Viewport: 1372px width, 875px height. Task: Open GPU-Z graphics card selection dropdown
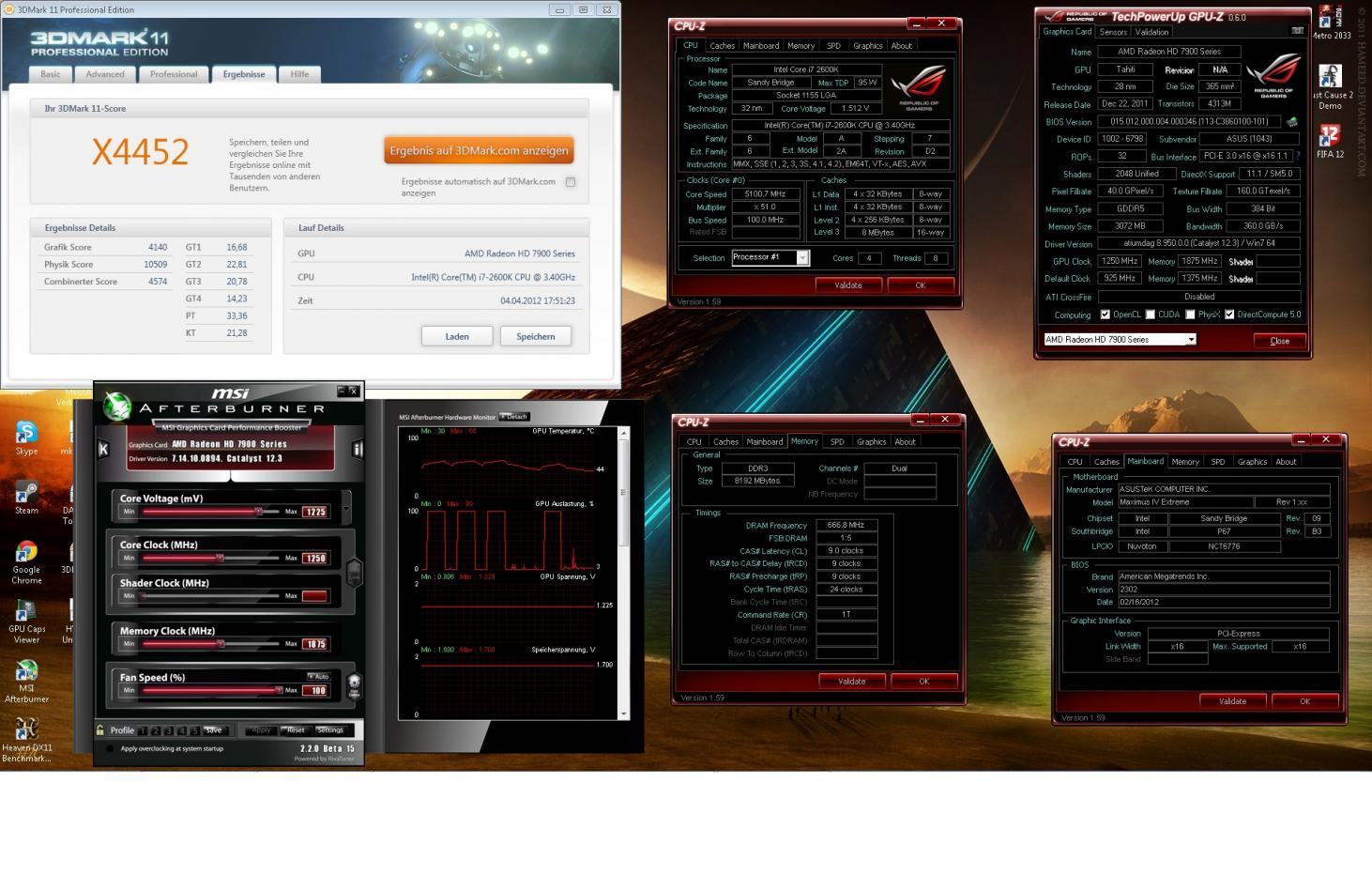click(1191, 340)
